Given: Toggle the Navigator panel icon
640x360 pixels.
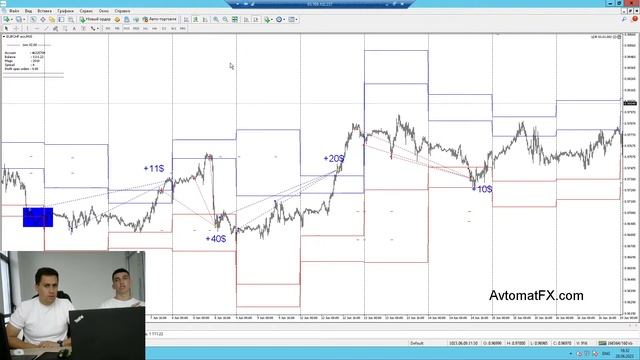Looking at the screenshot, I should [52, 19].
